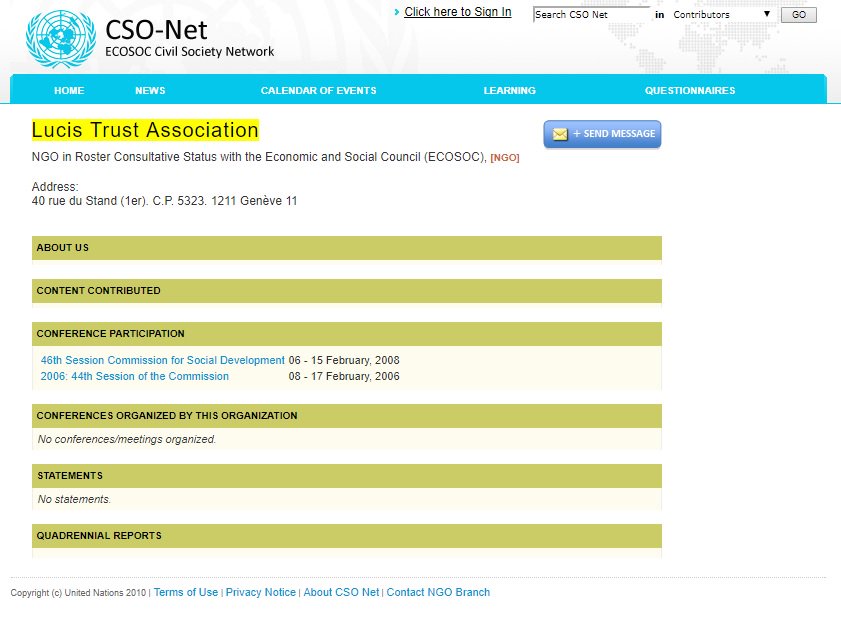Click the Send Message button
This screenshot has height=619, width=841.
[602, 134]
